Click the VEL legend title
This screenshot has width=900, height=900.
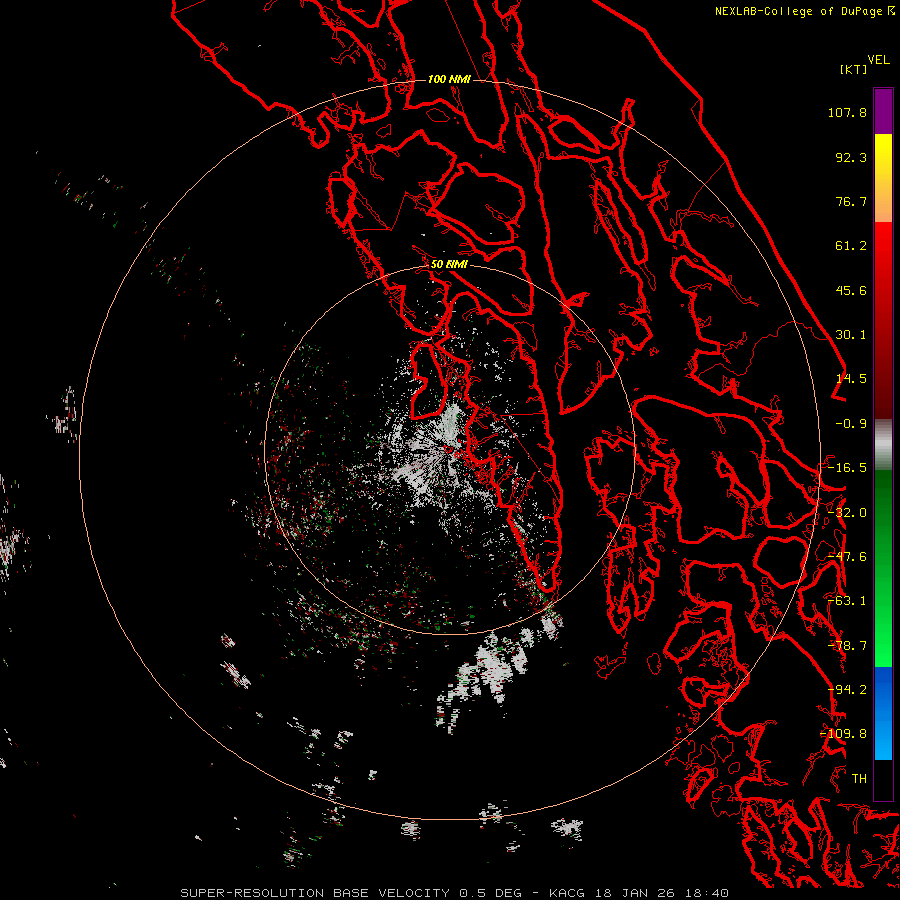[x=878, y=60]
